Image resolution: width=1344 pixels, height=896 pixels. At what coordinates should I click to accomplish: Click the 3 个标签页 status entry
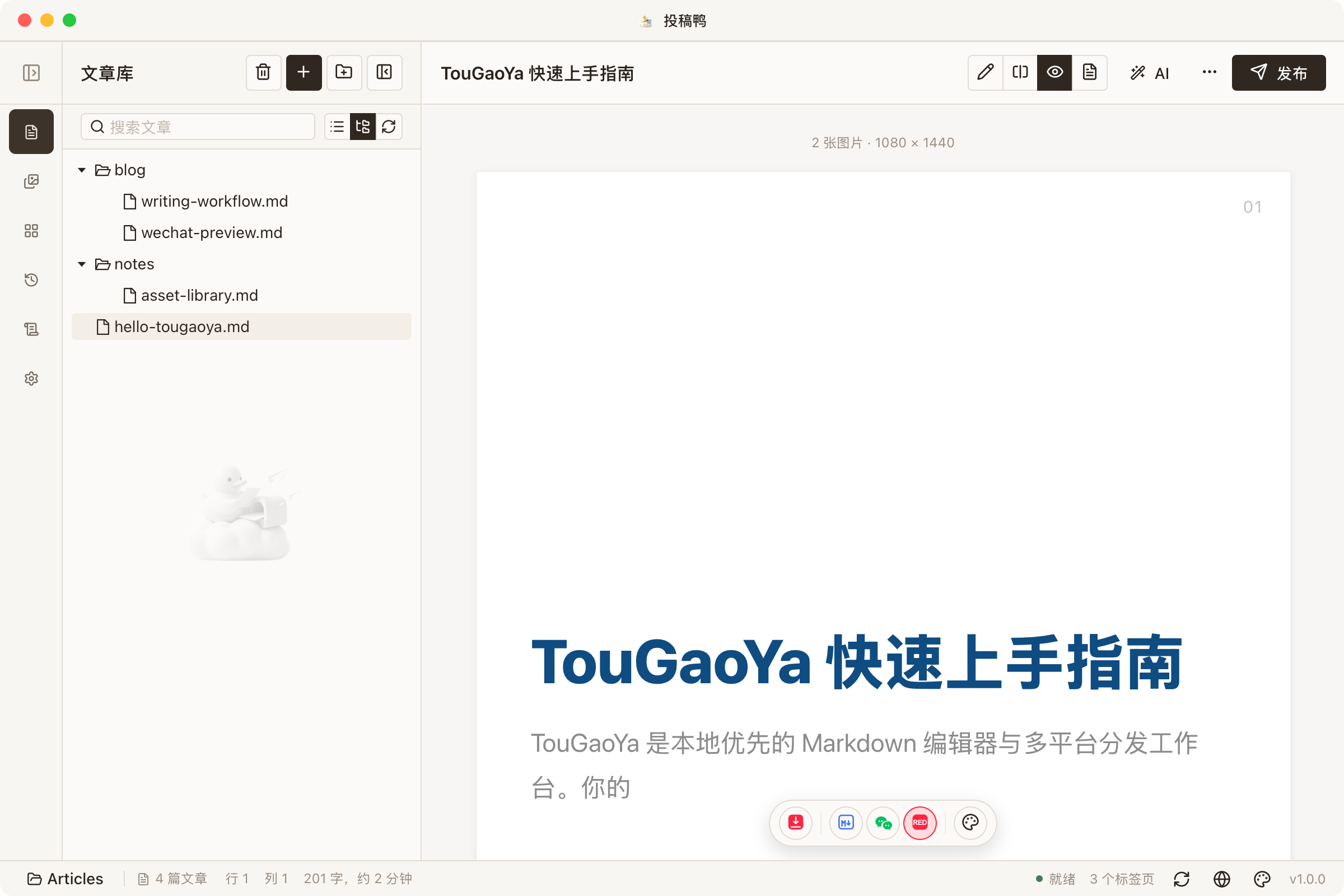pos(1122,878)
